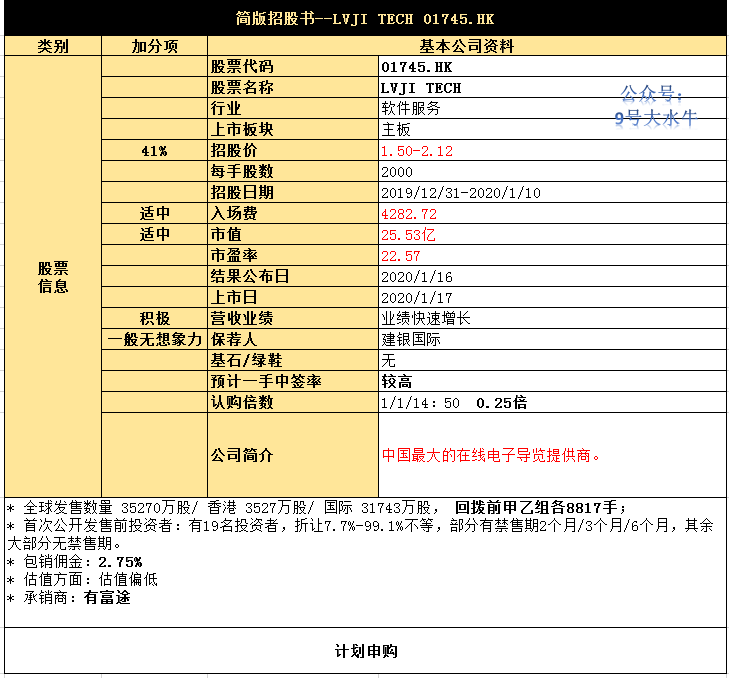
Task: Click the 积极 bonus cell
Action: pos(154,319)
